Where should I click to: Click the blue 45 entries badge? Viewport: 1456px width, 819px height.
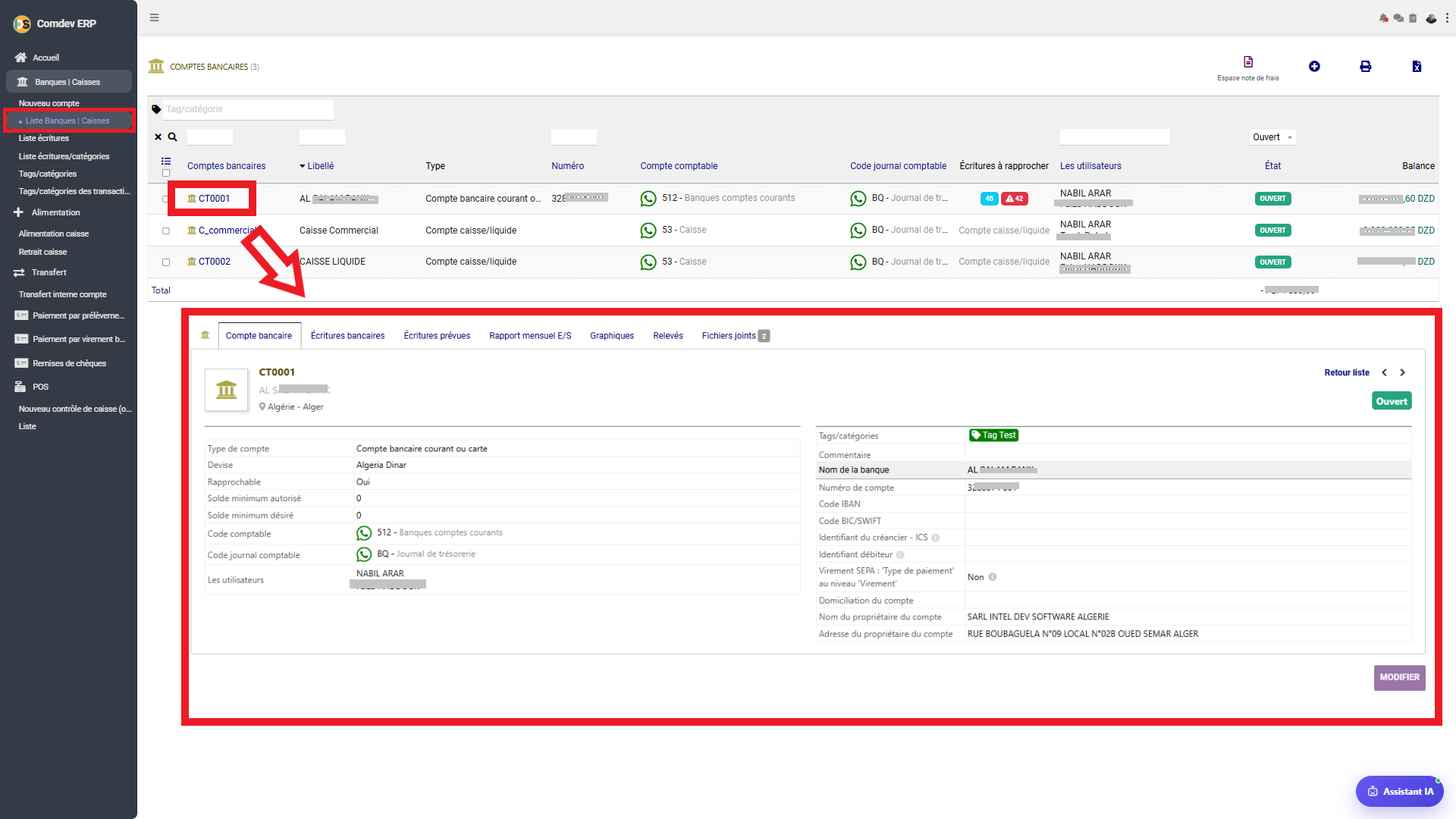coord(989,199)
